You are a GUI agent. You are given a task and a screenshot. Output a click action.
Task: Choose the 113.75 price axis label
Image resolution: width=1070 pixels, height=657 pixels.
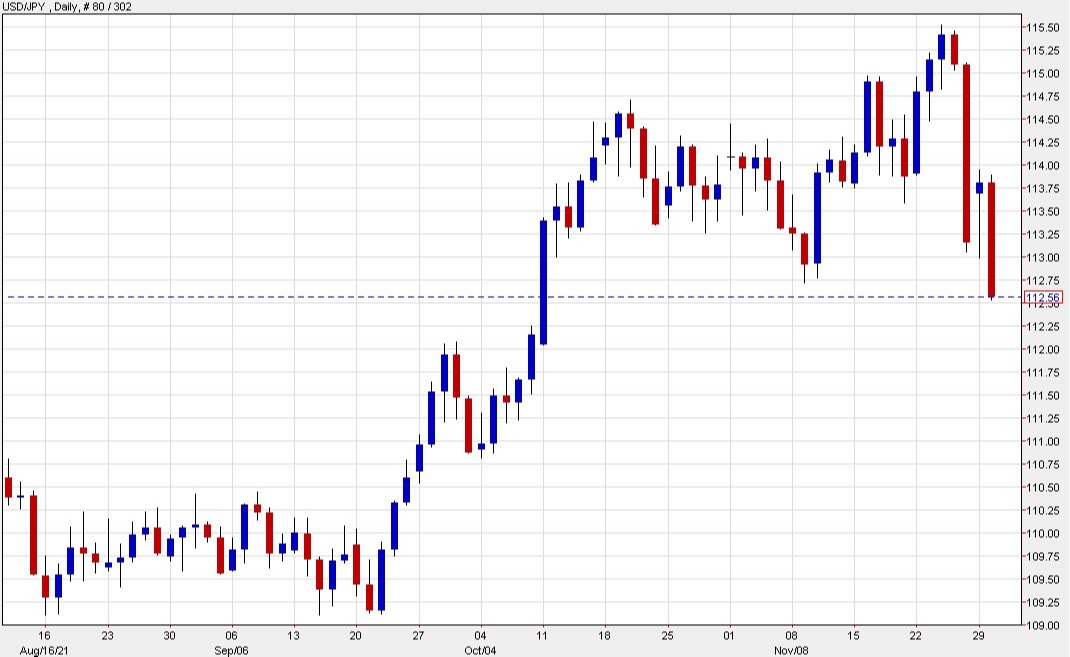click(x=1043, y=188)
